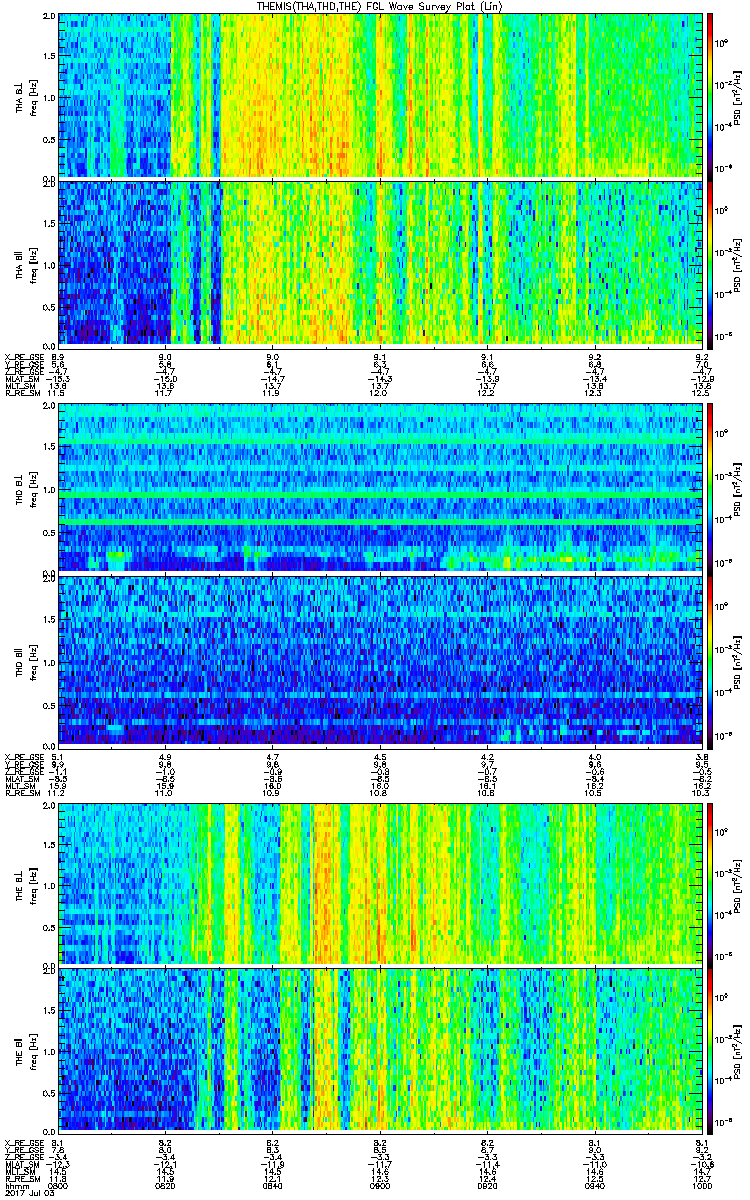This screenshot has width=750, height=1200.
Task: Click the THE BII freq axis label
Action: [x=32, y=1051]
